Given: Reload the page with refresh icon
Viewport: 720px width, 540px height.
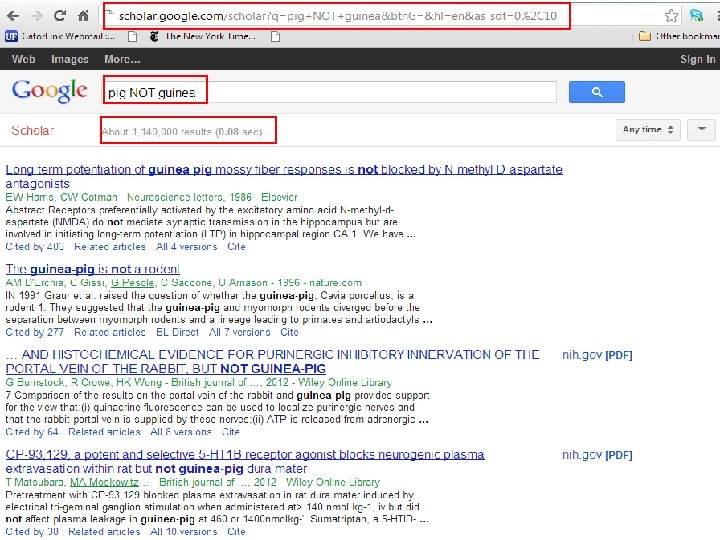Looking at the screenshot, I should click(60, 16).
